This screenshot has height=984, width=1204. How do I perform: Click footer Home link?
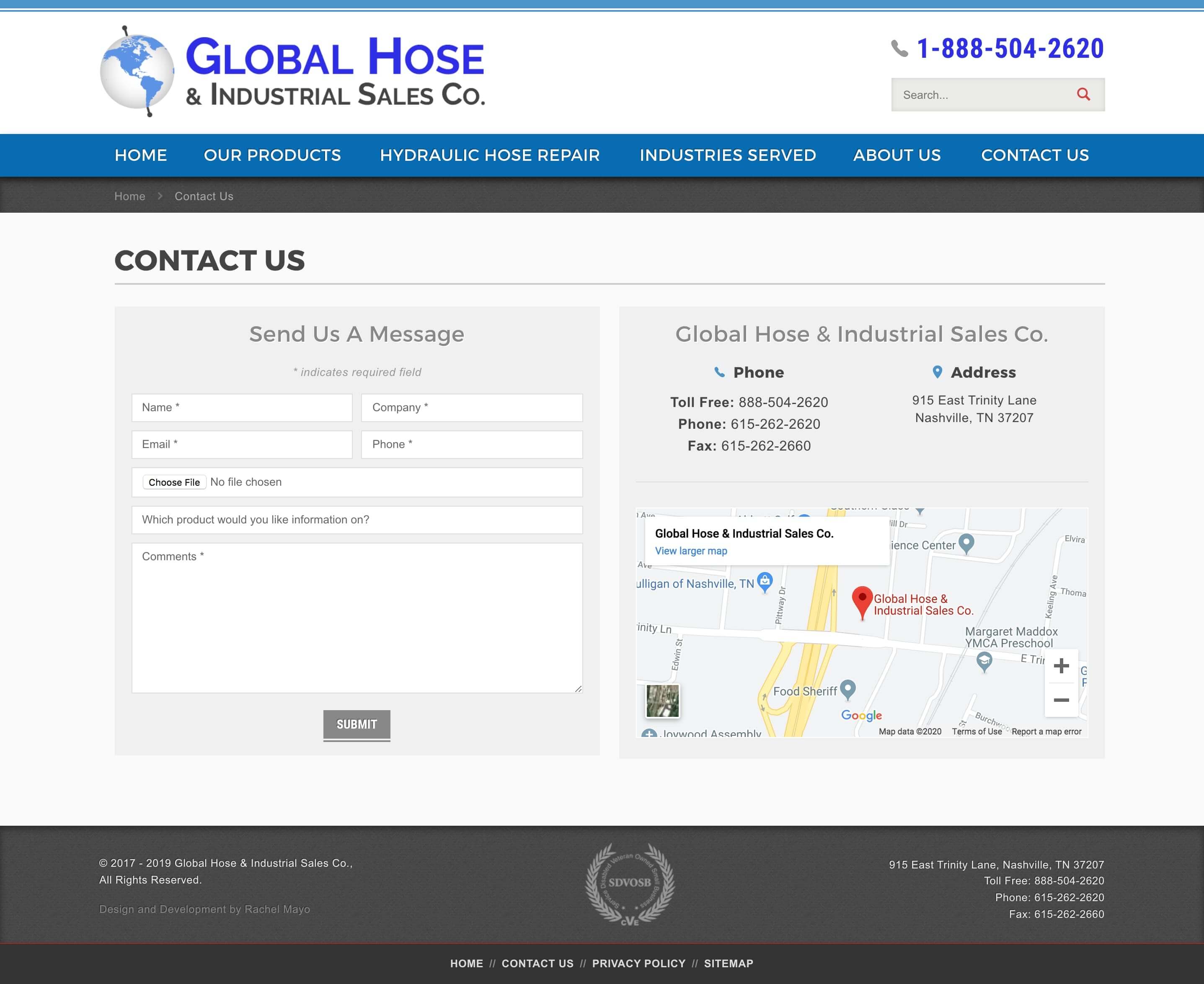coord(467,963)
